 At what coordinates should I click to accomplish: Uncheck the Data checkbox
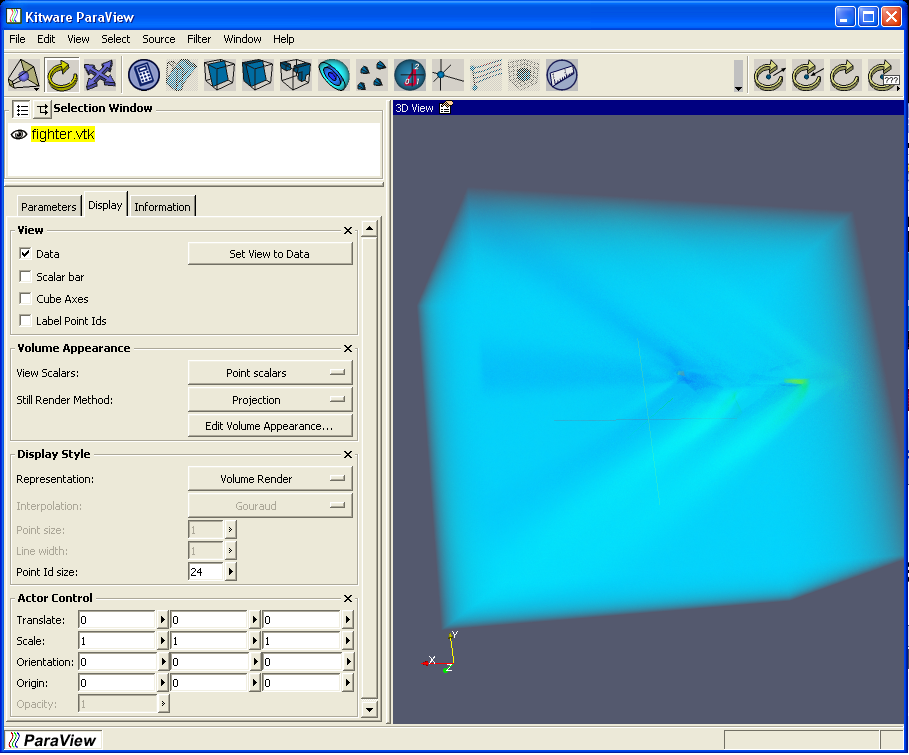(x=25, y=253)
